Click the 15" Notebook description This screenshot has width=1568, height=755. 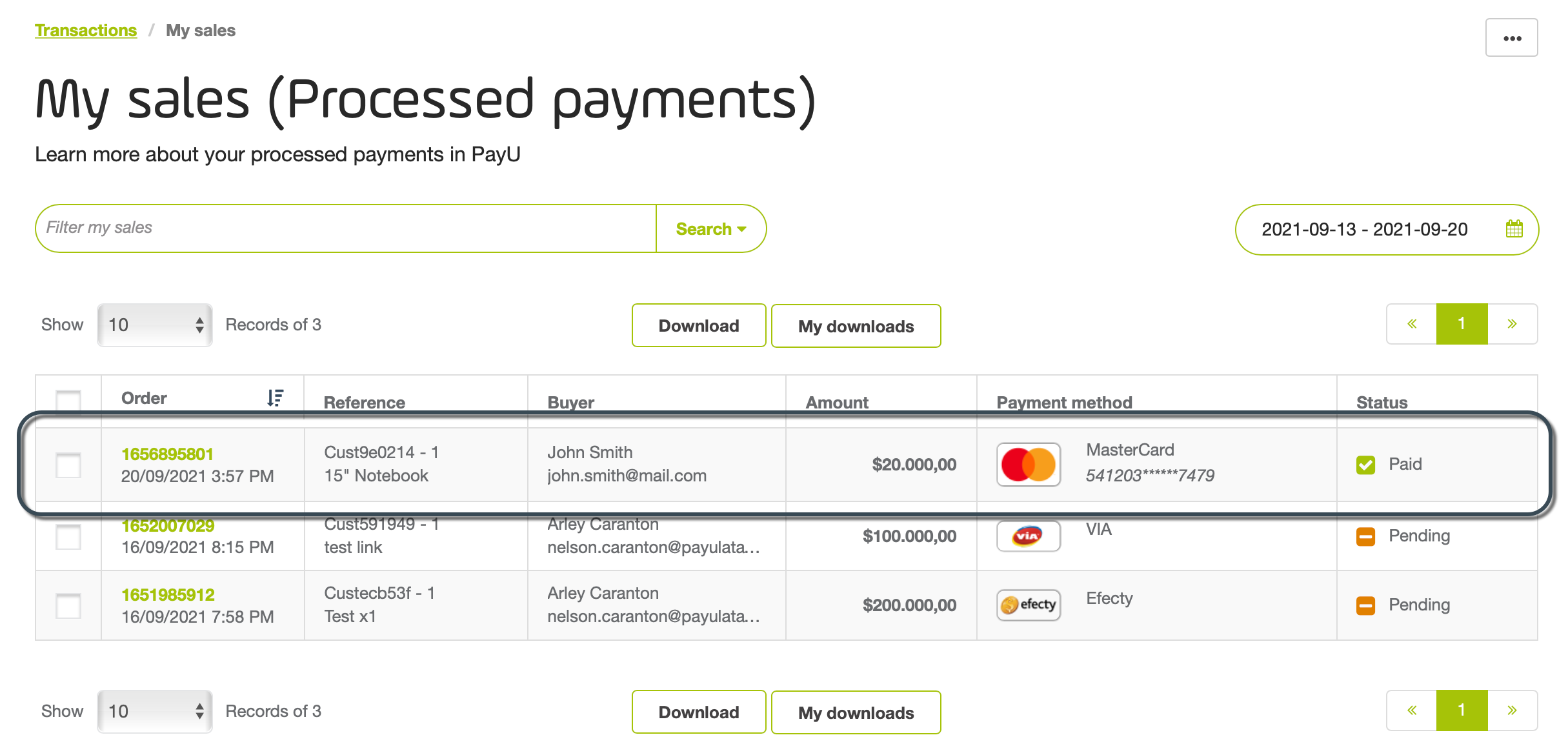376,476
